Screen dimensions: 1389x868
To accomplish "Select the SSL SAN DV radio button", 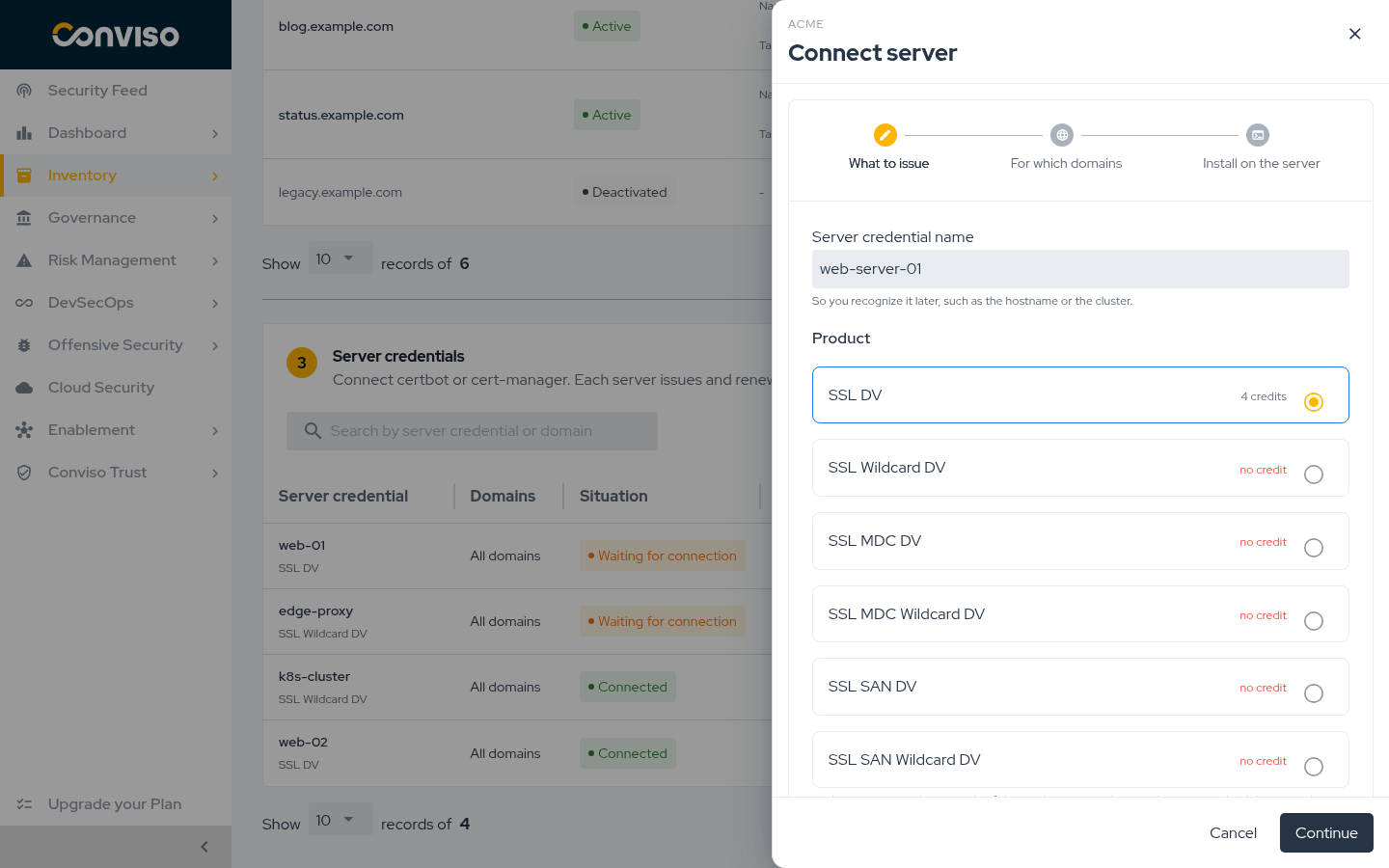I will (x=1314, y=693).
